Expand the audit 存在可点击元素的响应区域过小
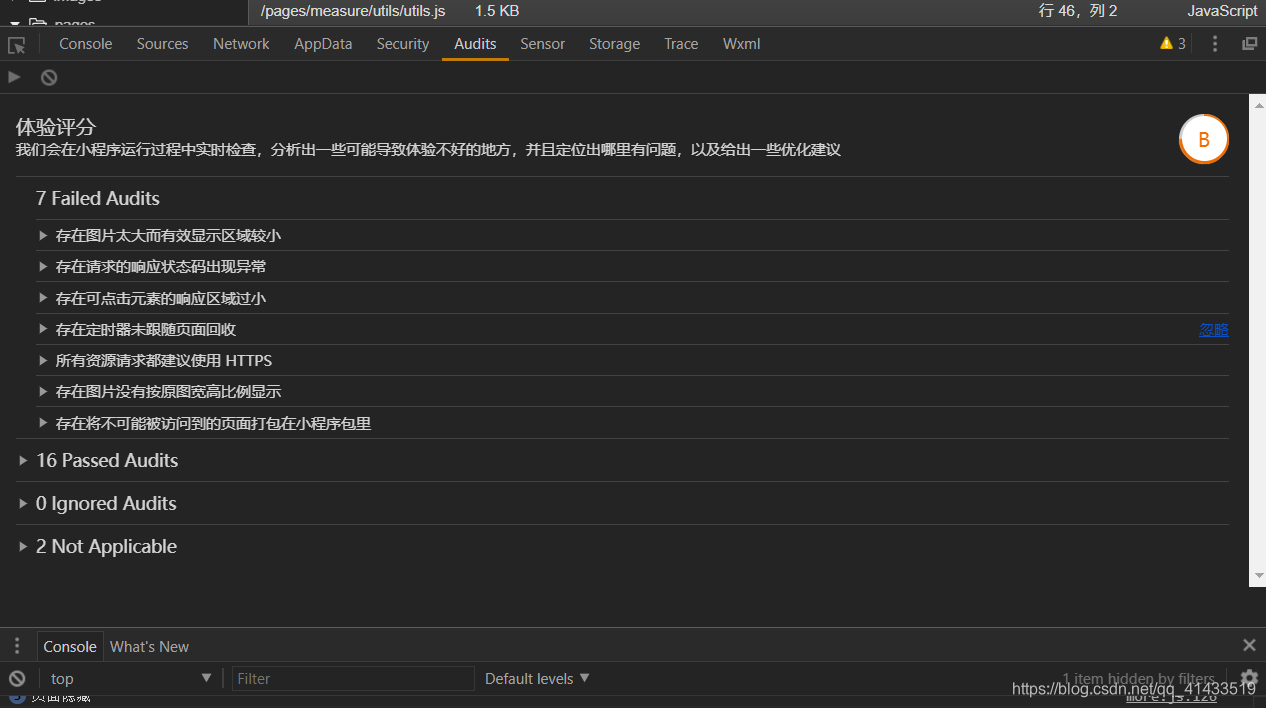Image resolution: width=1266 pixels, height=708 pixels. (x=632, y=298)
